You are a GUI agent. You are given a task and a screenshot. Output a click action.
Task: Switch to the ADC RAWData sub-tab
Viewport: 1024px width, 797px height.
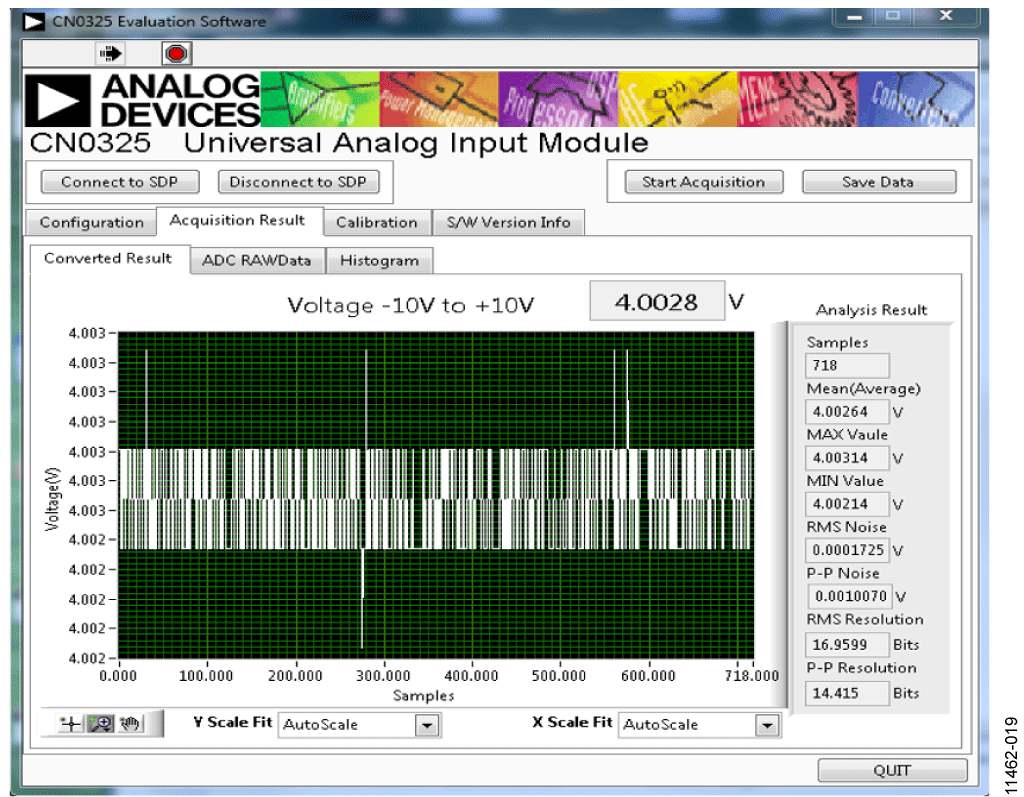pos(257,261)
